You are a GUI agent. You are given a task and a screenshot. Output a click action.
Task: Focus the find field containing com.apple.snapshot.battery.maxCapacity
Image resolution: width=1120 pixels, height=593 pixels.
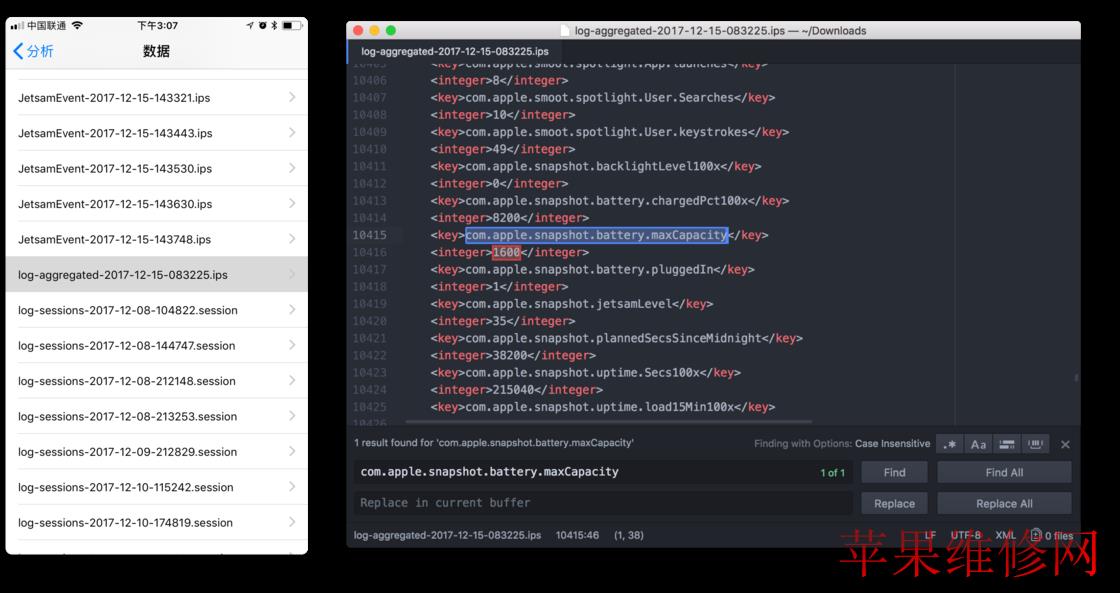click(603, 472)
